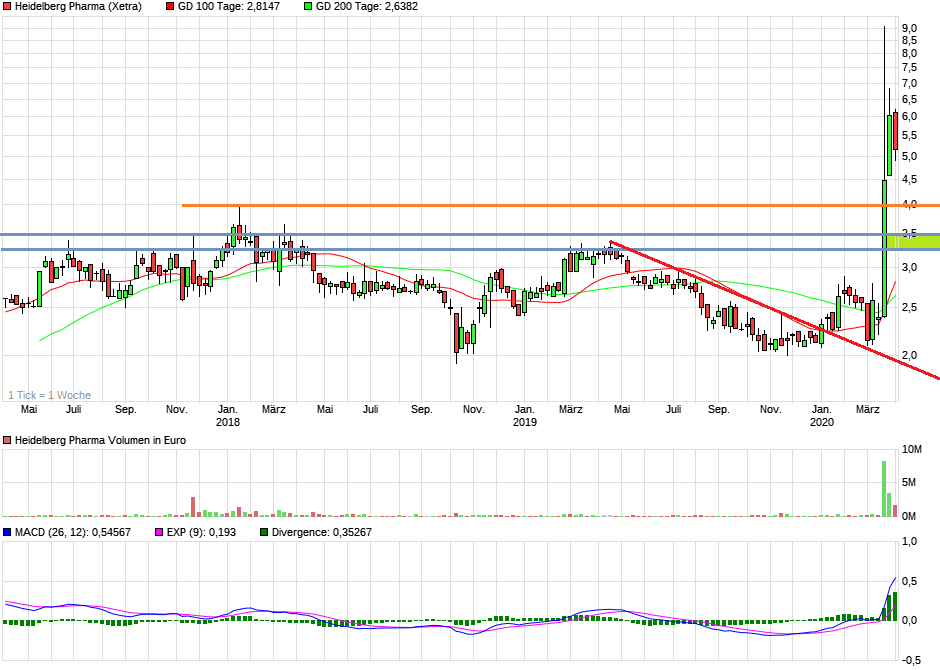This screenshot has width=940, height=670.
Task: Click the dark green Divergence legend marker
Action: pos(263,533)
